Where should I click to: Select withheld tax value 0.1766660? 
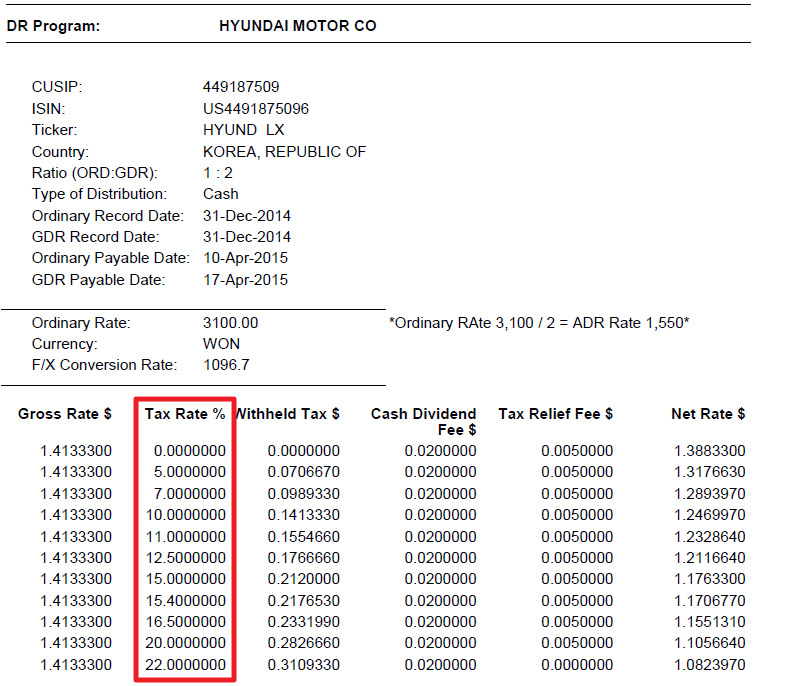tap(303, 558)
